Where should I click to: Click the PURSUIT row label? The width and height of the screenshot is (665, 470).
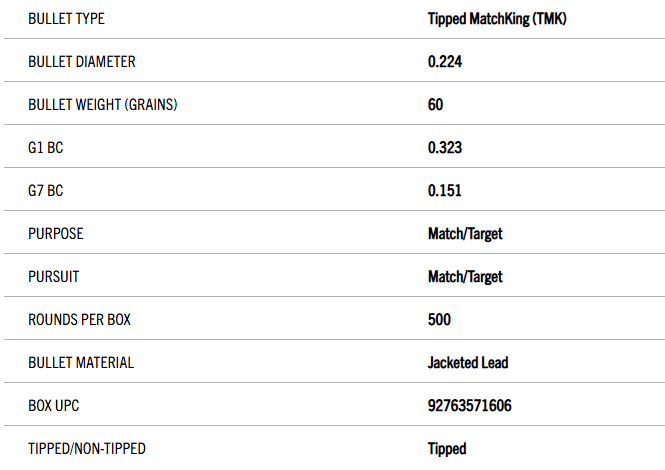pyautogui.click(x=55, y=277)
